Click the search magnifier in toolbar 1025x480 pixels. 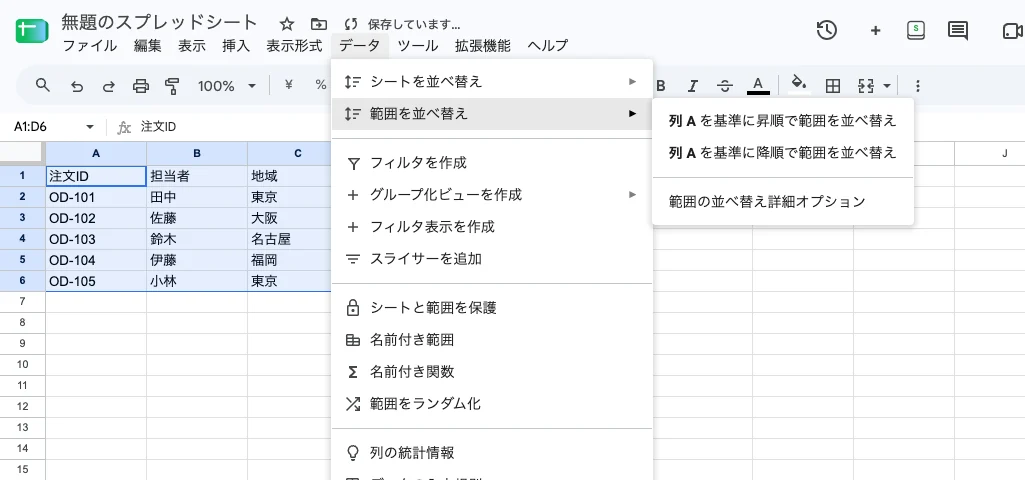click(x=42, y=85)
